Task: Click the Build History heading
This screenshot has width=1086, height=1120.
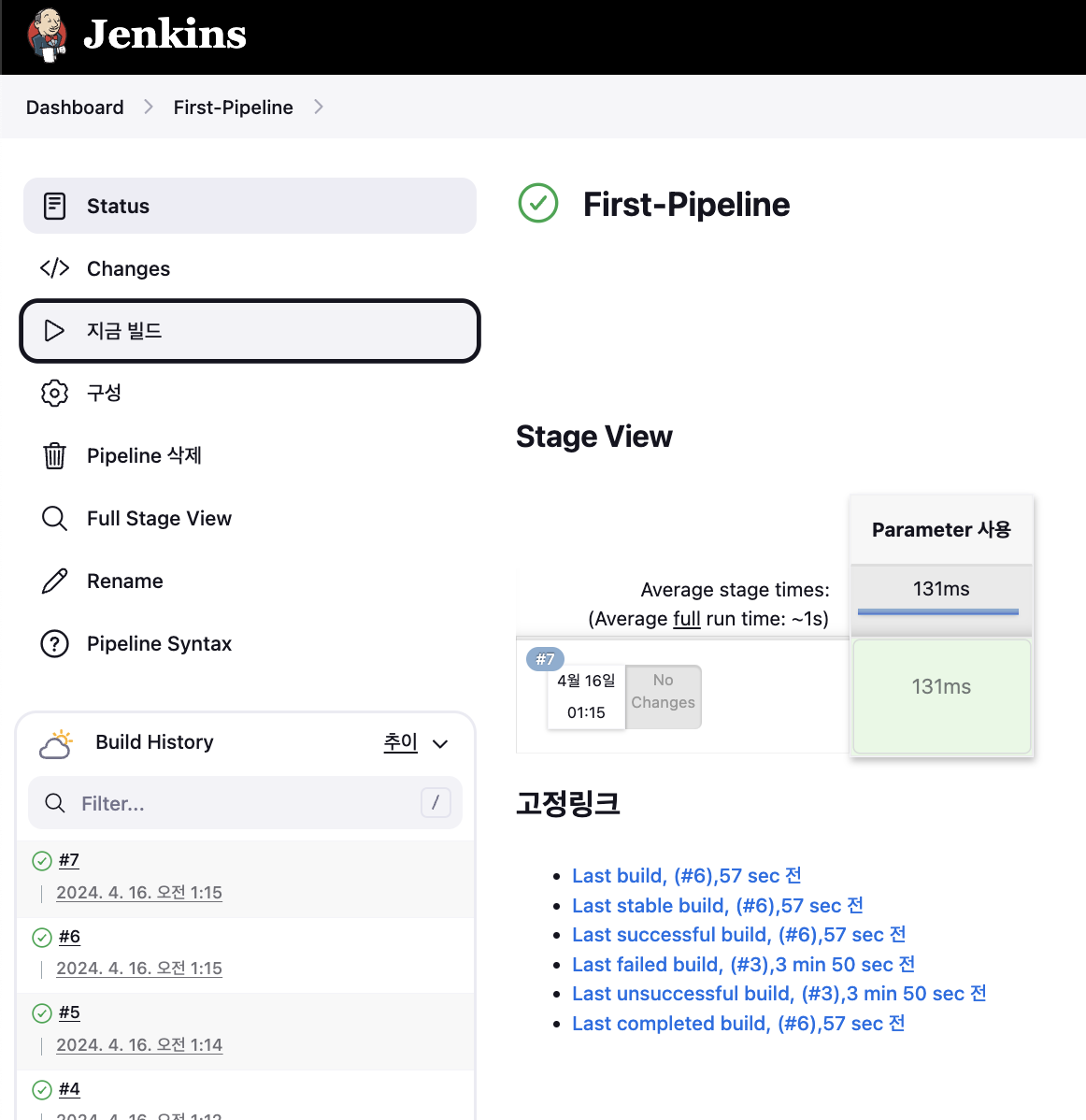Action: click(x=155, y=742)
